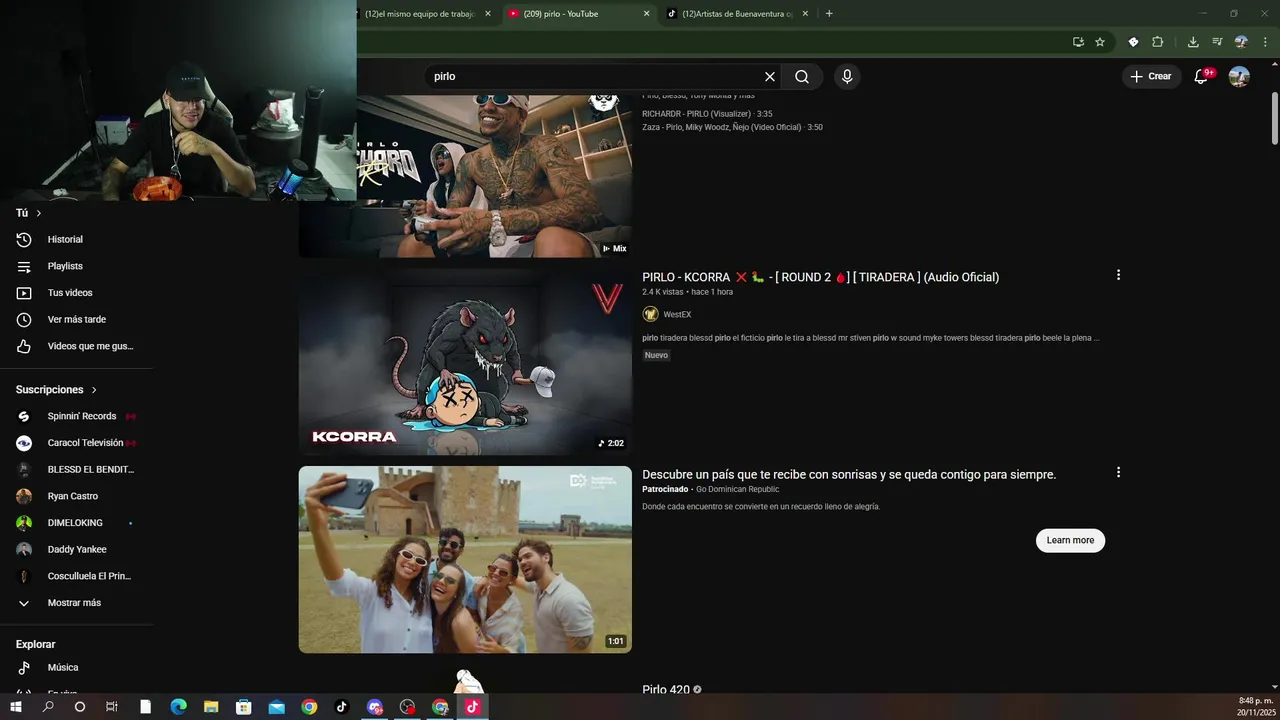This screenshot has width=1280, height=720.
Task: Open new browser tab with plus icon
Action: [829, 14]
